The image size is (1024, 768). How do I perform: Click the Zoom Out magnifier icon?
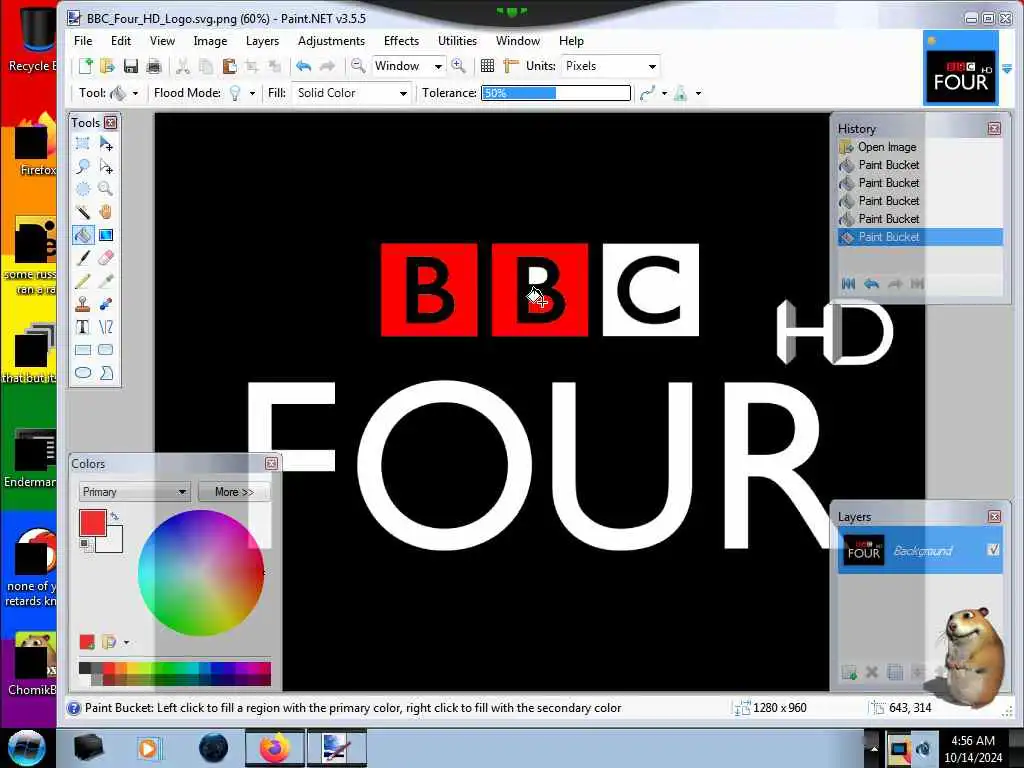pyautogui.click(x=358, y=66)
